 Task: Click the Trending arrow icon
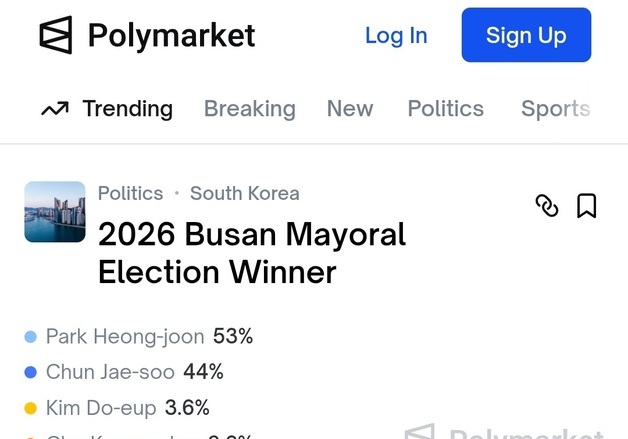point(55,109)
